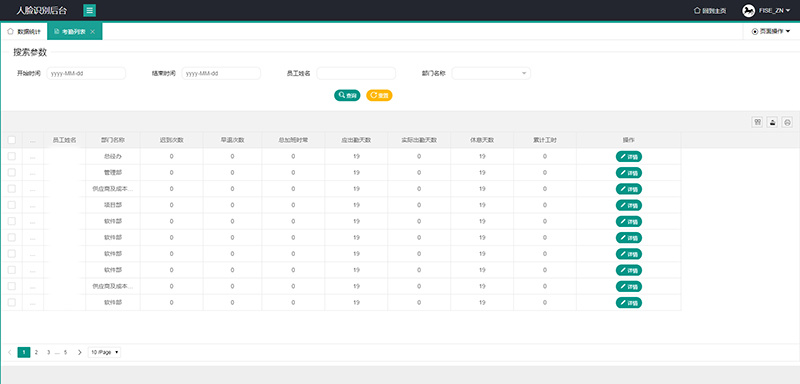
Task: Switch to the 数据统计 tab
Action: pyautogui.click(x=24, y=32)
